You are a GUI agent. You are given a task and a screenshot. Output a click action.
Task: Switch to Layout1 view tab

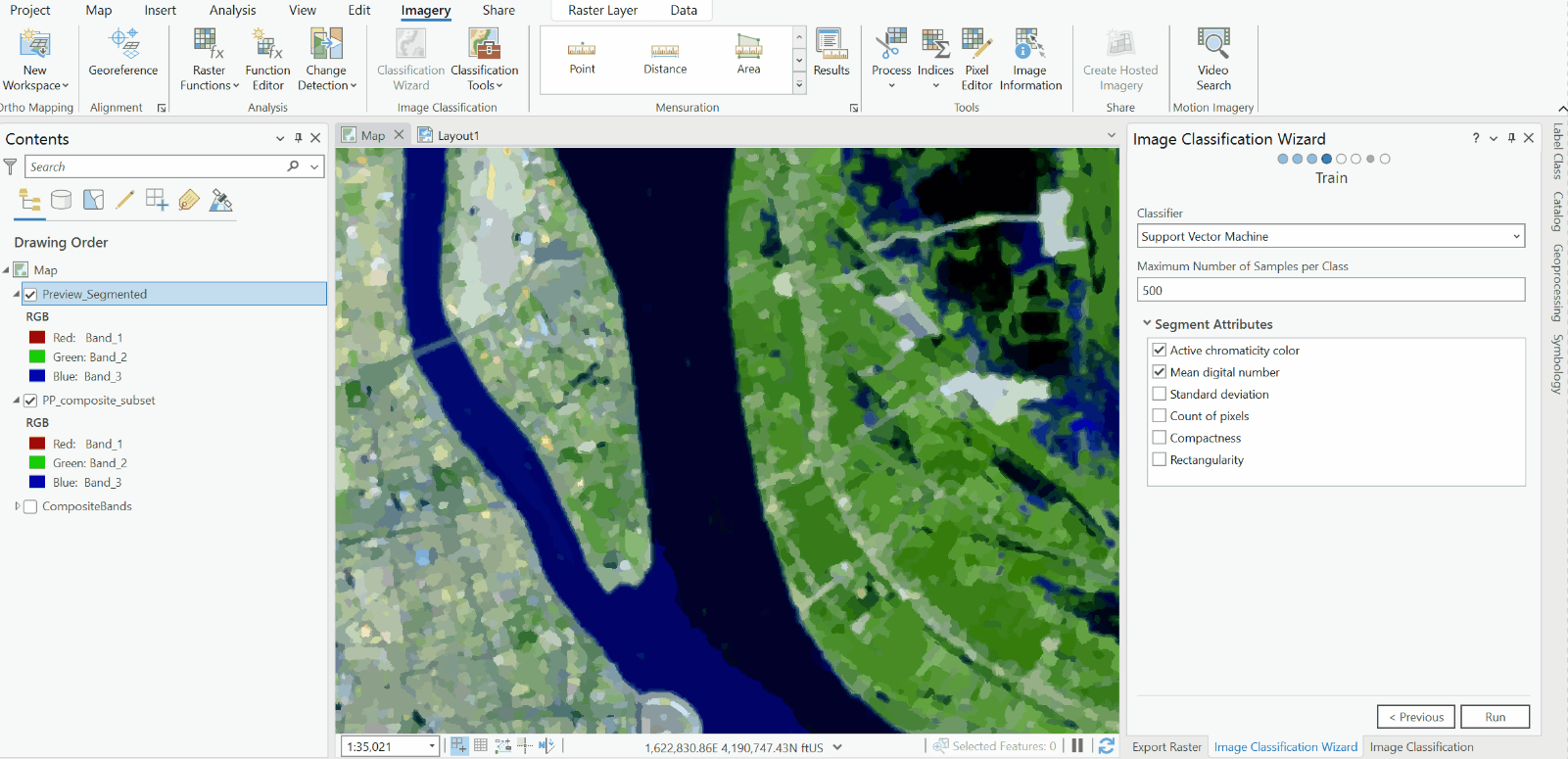coord(449,135)
